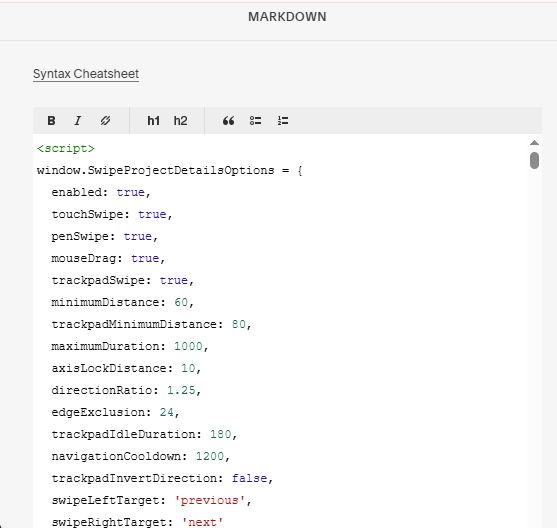Click the MARKDOWN header title
This screenshot has height=528, width=557.
[287, 17]
